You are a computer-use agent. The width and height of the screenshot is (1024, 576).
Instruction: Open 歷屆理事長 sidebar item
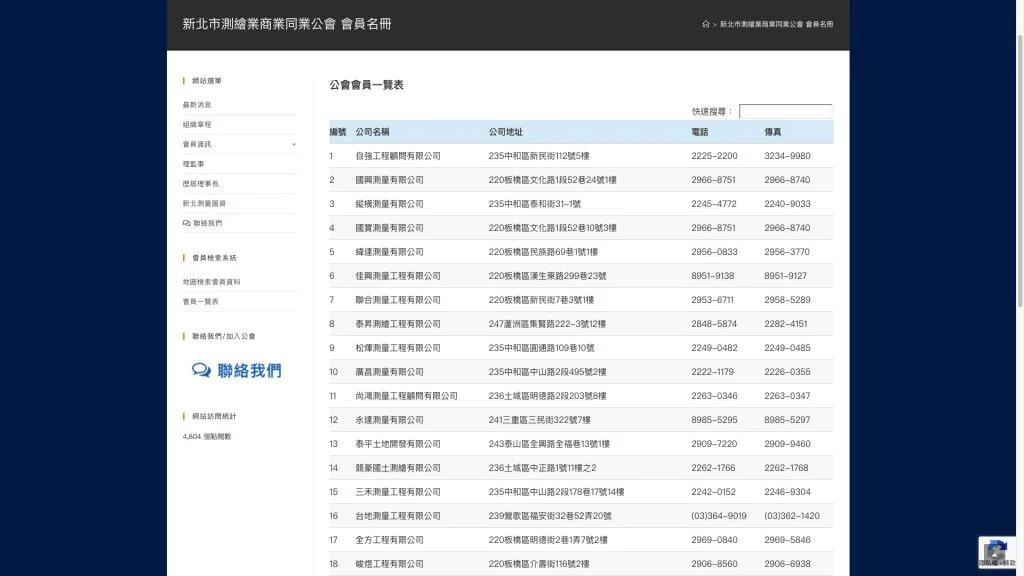pyautogui.click(x=200, y=184)
